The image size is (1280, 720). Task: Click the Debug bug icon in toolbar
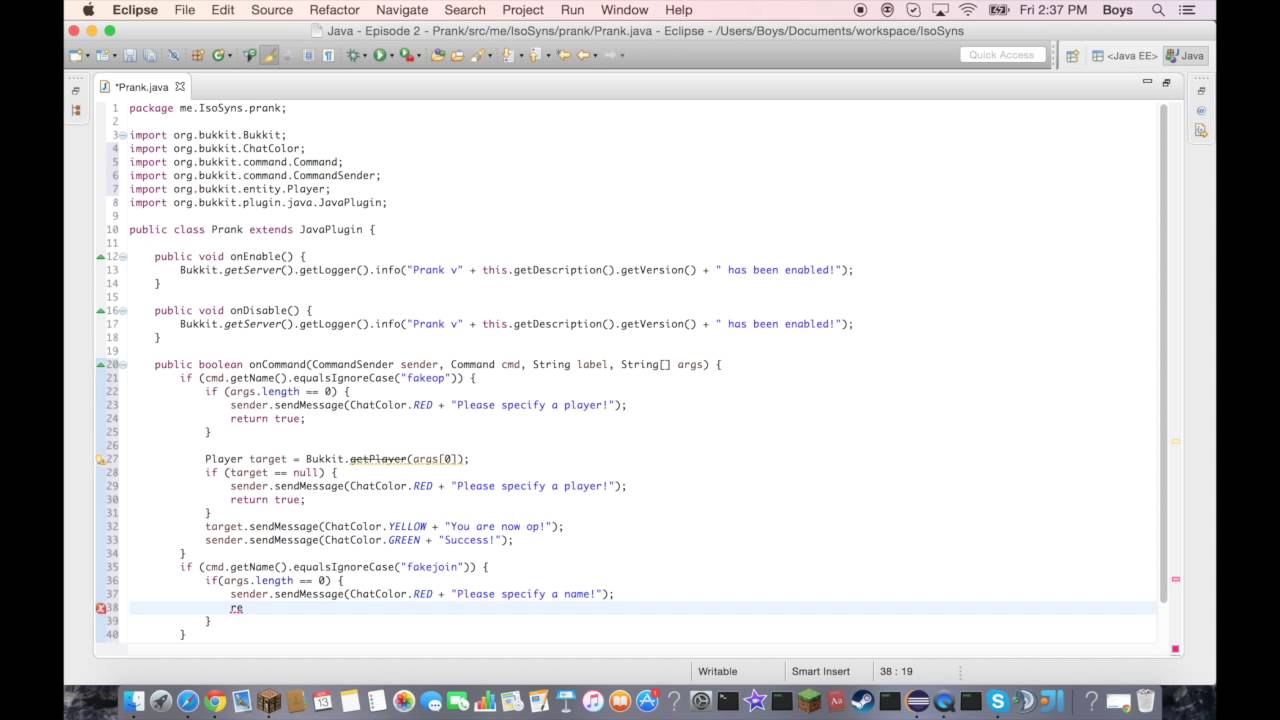(352, 55)
